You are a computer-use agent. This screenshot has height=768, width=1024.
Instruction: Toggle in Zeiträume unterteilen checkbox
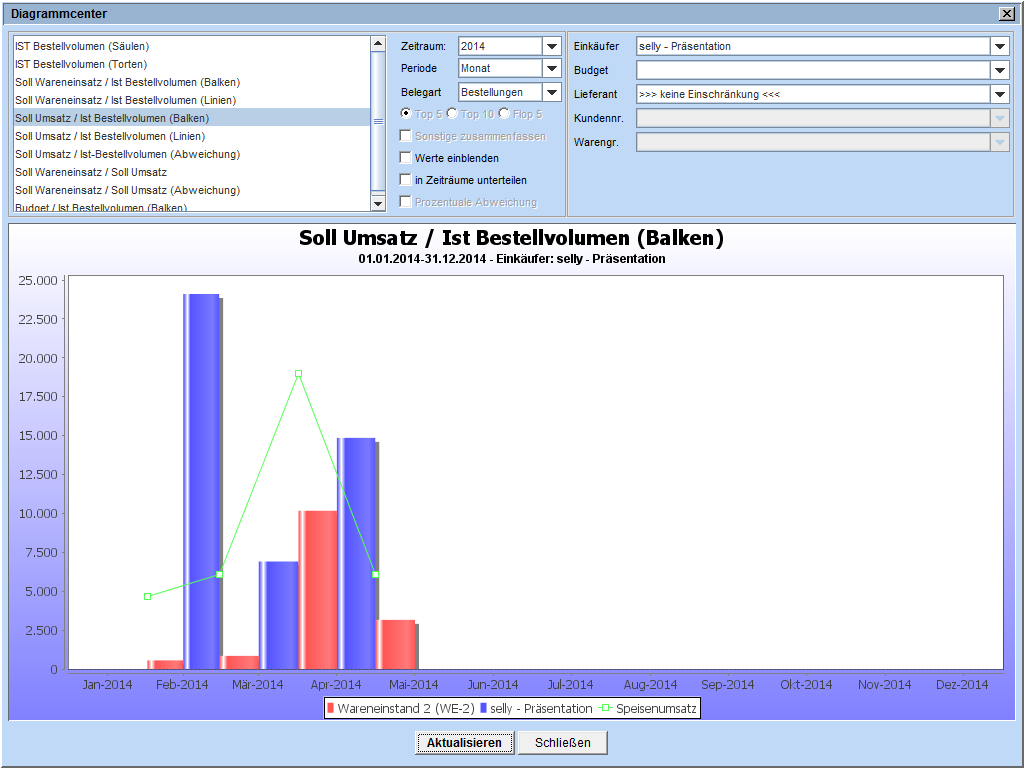tap(405, 180)
